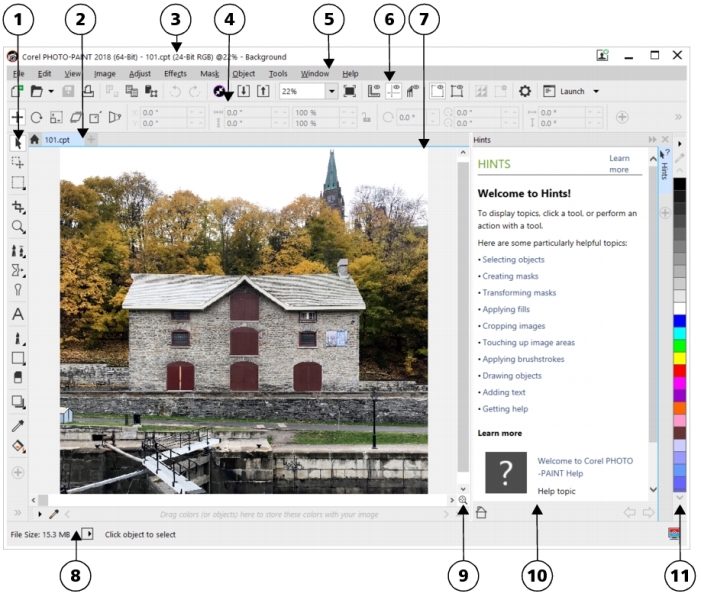Pick the red swatch in color palette
The width and height of the screenshot is (701, 600).
coord(680,370)
